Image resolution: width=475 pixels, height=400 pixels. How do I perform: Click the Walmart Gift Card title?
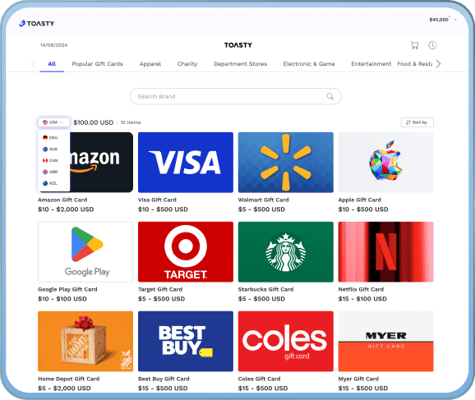(263, 200)
